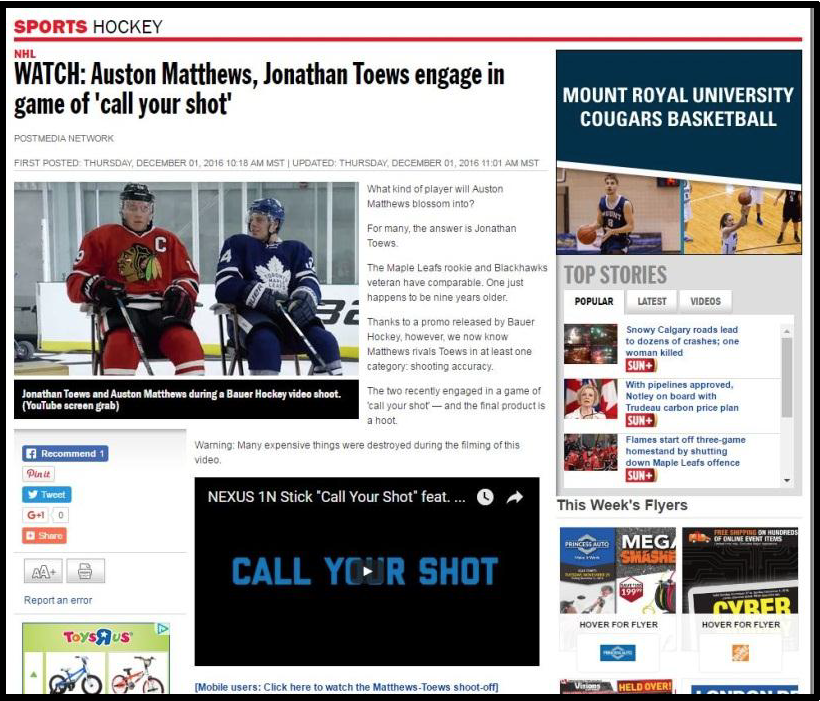Screen dimensions: 820x701
Task: Click the video share arrow icon
Action: [515, 497]
